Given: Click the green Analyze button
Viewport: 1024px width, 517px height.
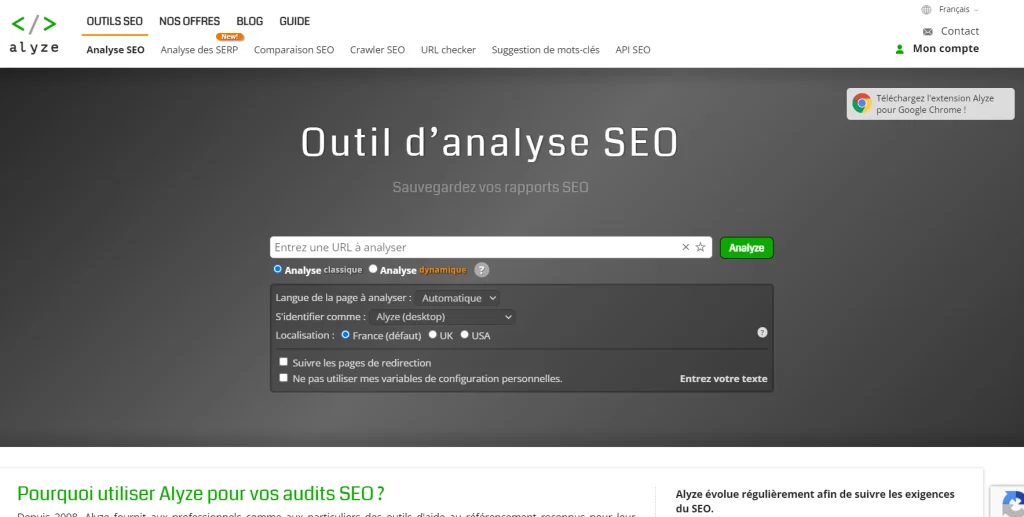Looking at the screenshot, I should [x=746, y=247].
